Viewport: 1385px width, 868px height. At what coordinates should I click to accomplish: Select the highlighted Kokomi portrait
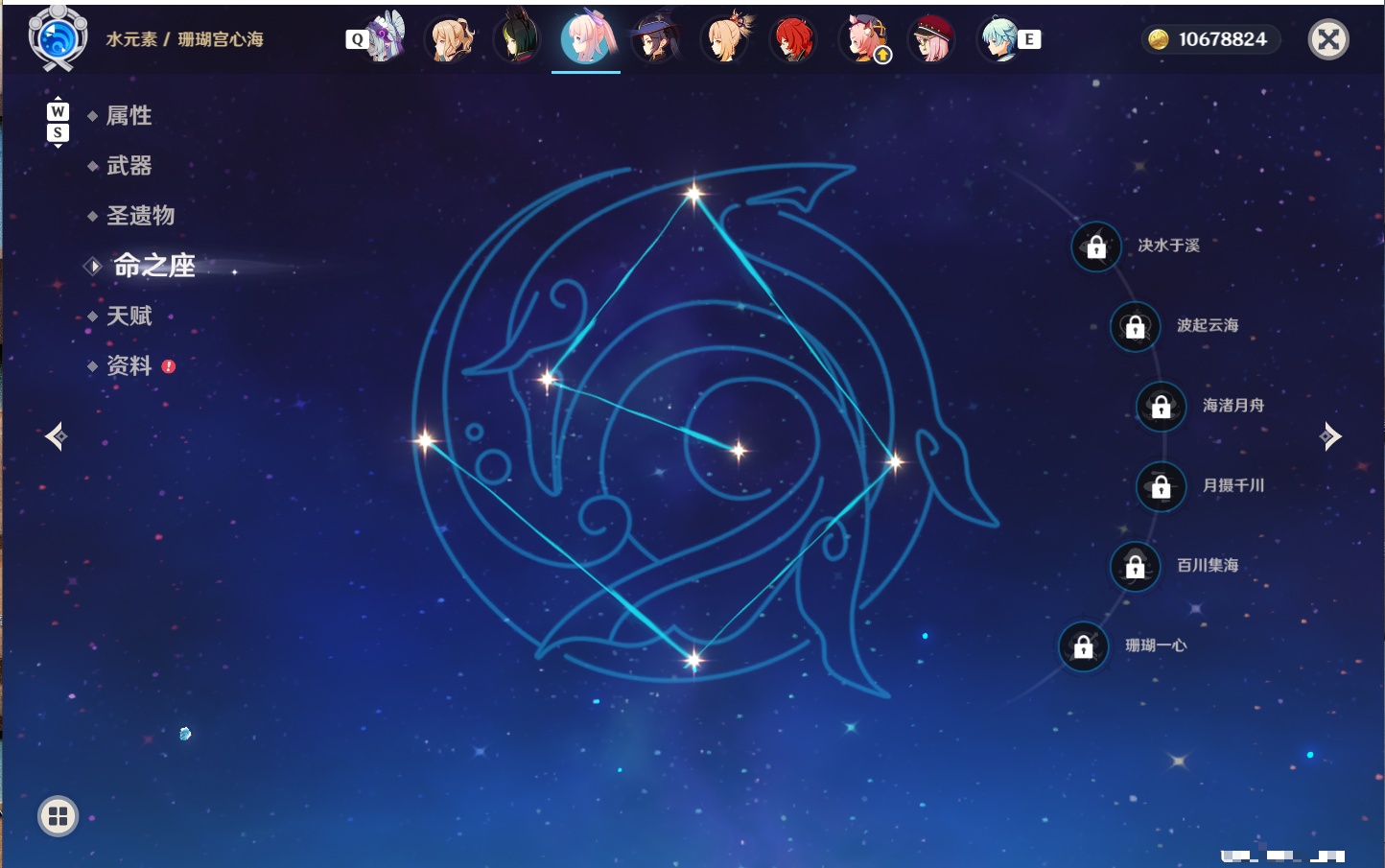click(x=586, y=38)
